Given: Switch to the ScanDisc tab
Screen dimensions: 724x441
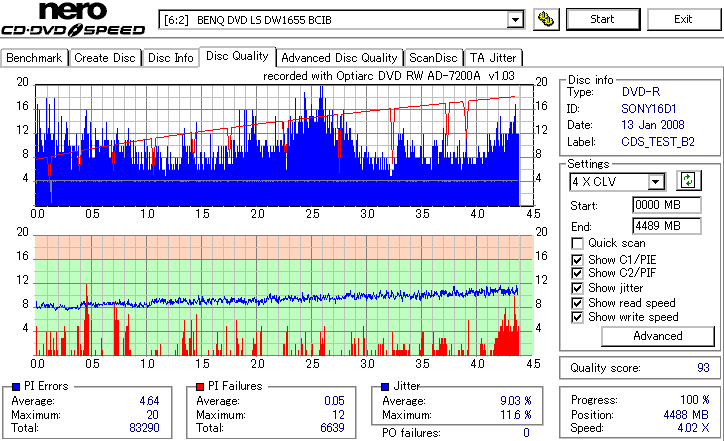Looking at the screenshot, I should click(x=433, y=58).
